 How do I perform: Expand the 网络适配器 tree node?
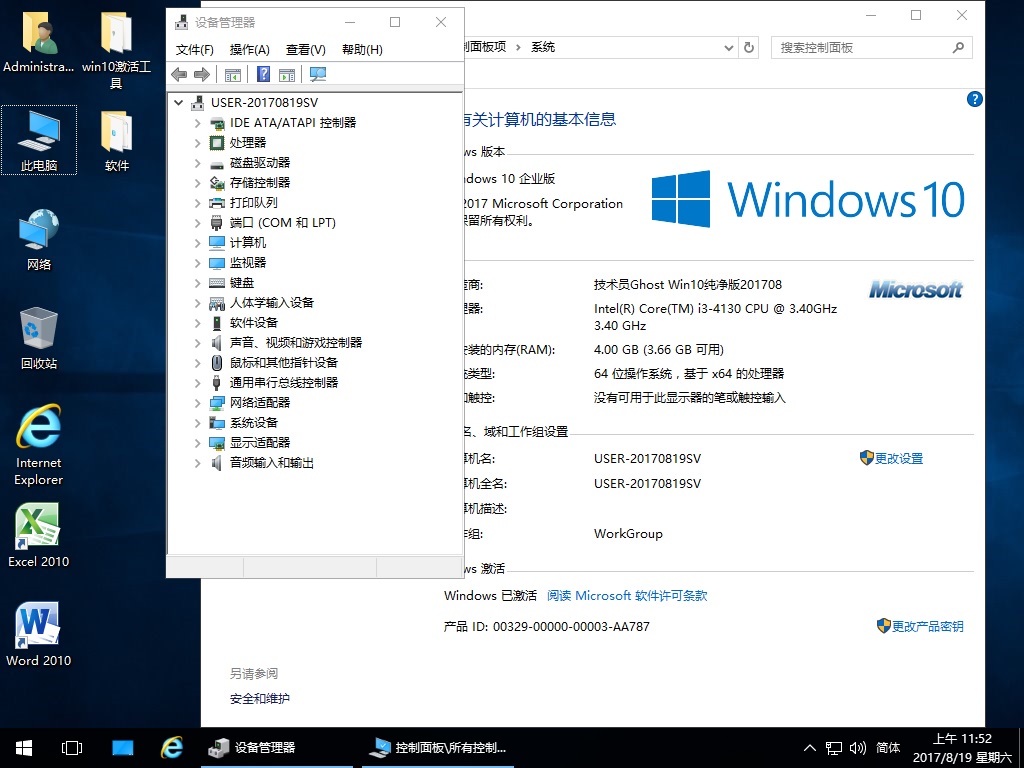pos(198,403)
